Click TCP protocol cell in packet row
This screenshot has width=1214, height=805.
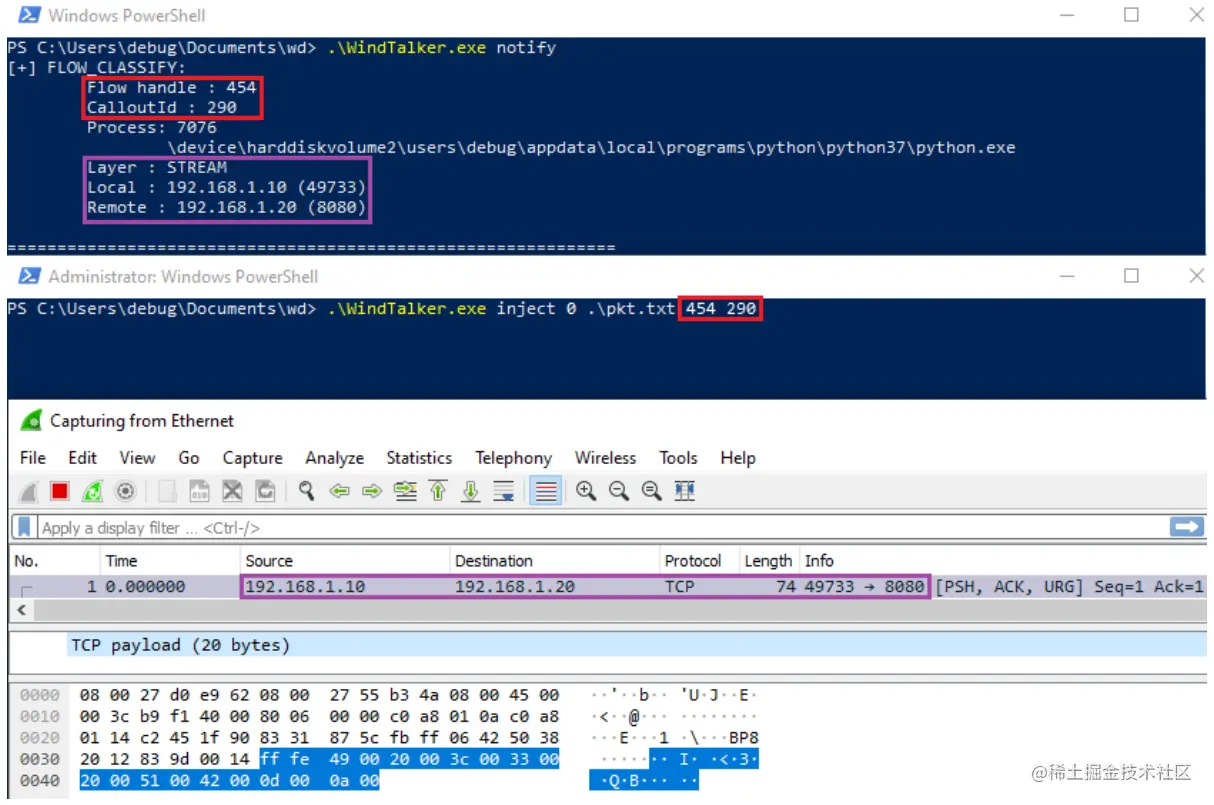point(679,586)
